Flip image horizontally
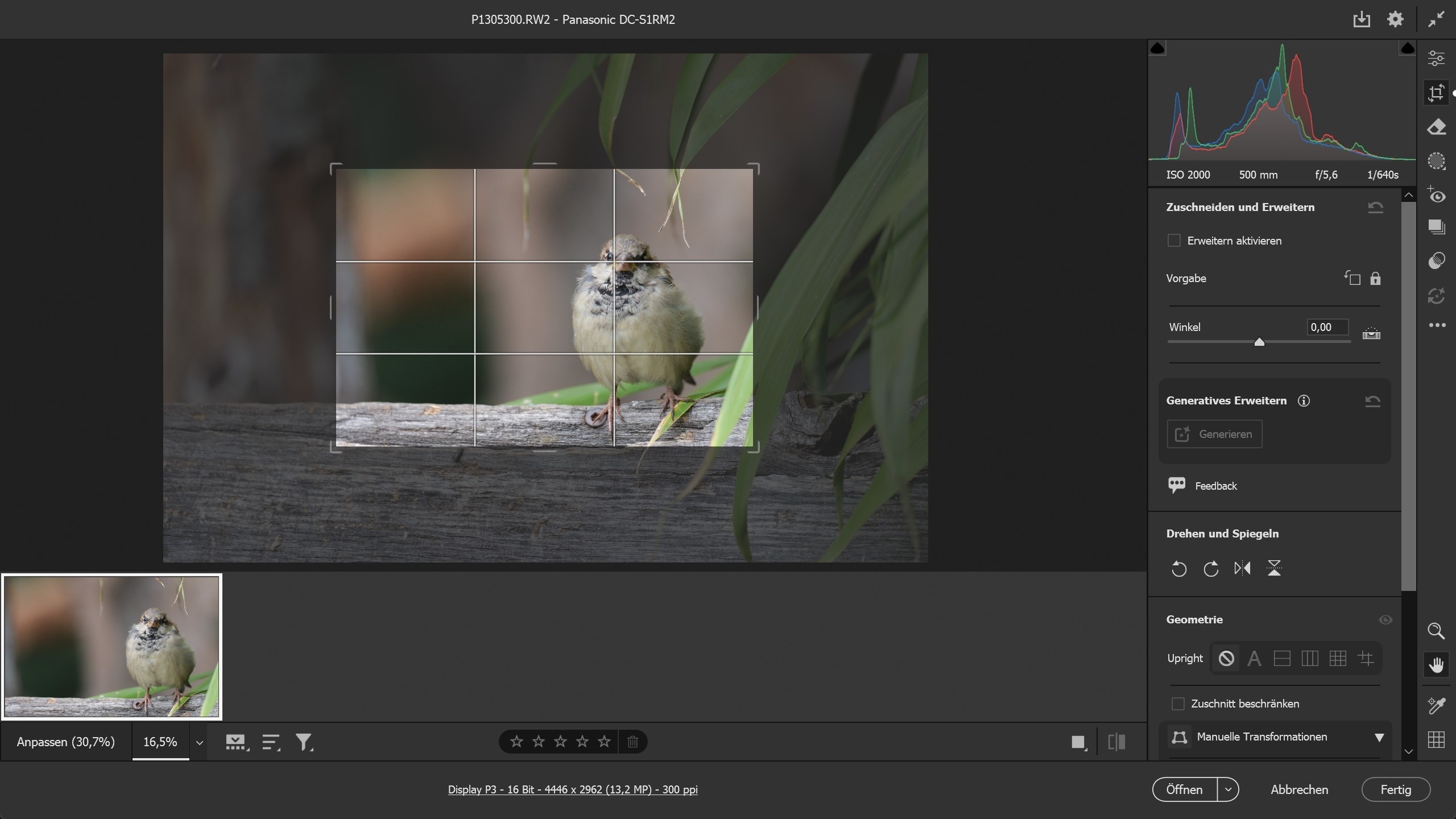The image size is (1456, 819). coord(1242,568)
